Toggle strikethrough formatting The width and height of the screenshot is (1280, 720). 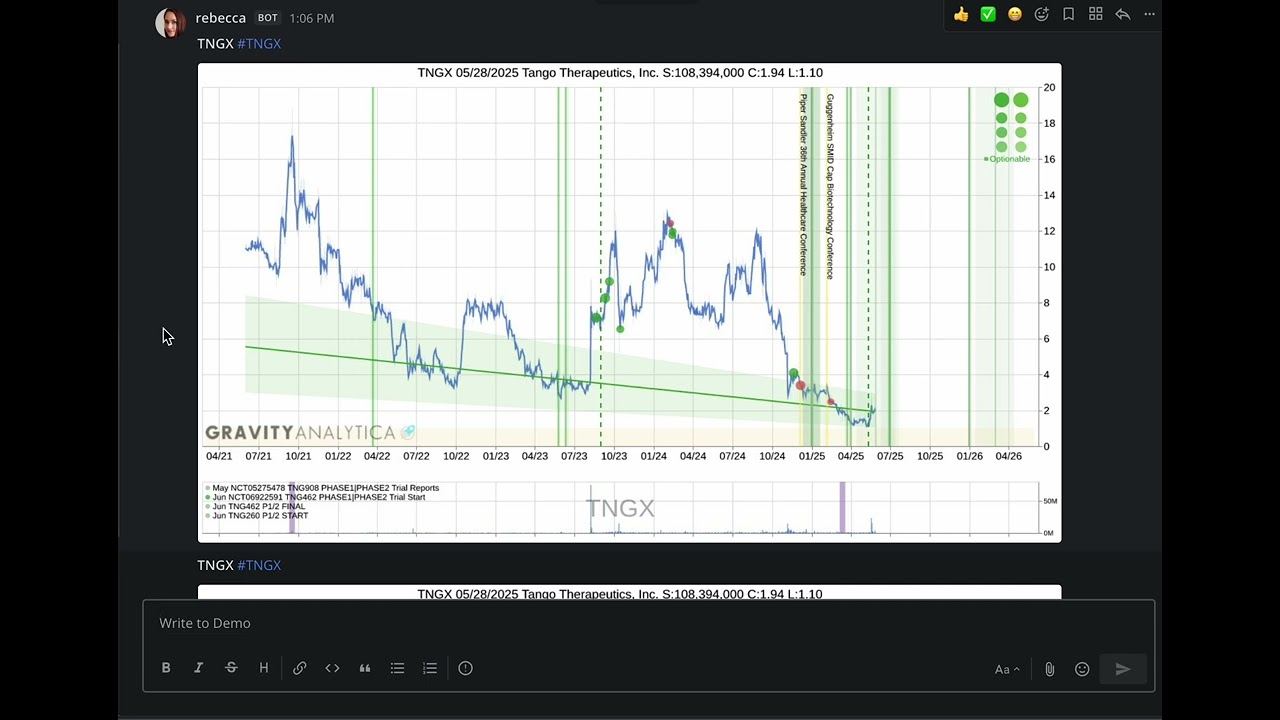tap(231, 668)
